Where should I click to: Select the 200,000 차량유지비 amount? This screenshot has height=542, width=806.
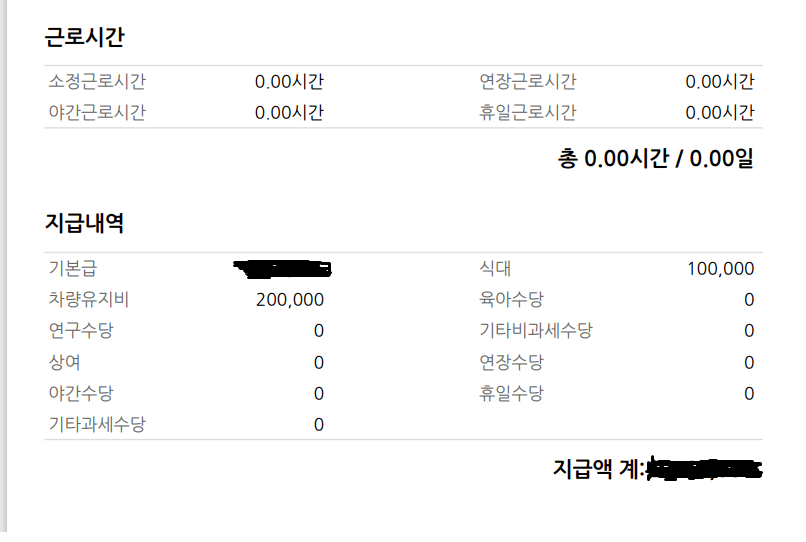point(290,299)
